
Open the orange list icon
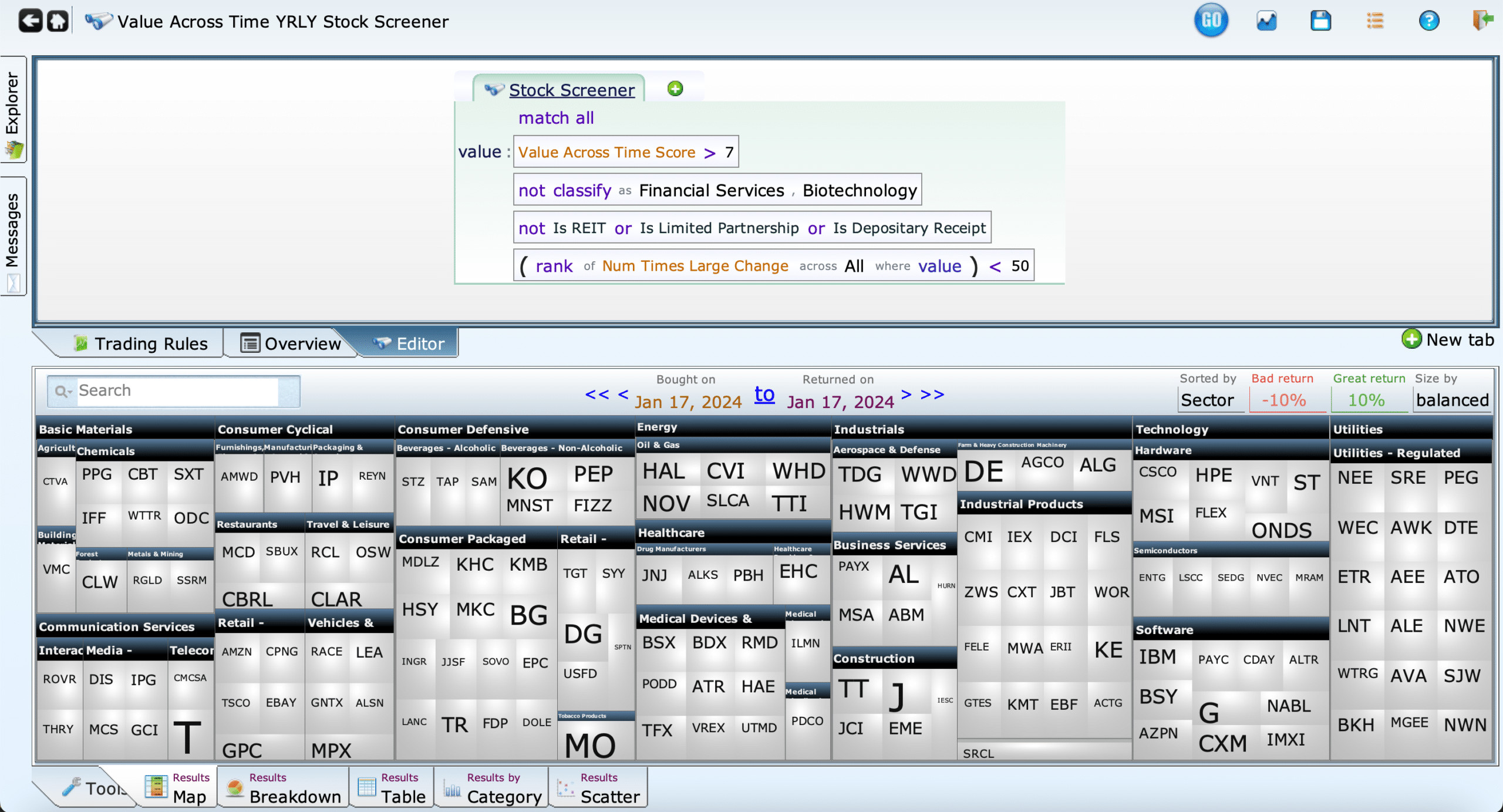(x=1375, y=21)
